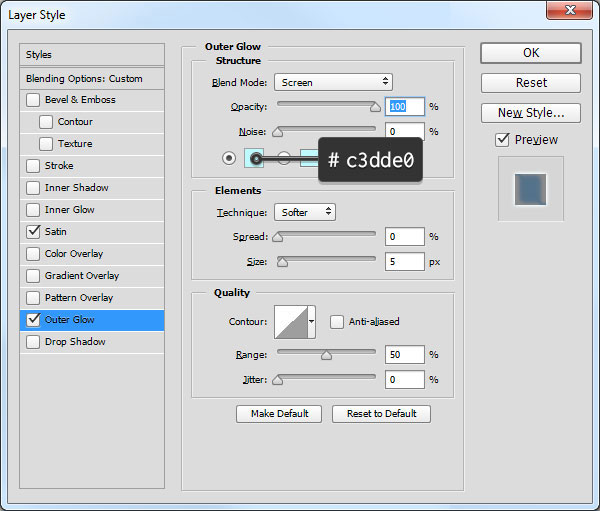Screen dimensions: 600x511
Task: Click the Spread value field
Action: (405, 237)
